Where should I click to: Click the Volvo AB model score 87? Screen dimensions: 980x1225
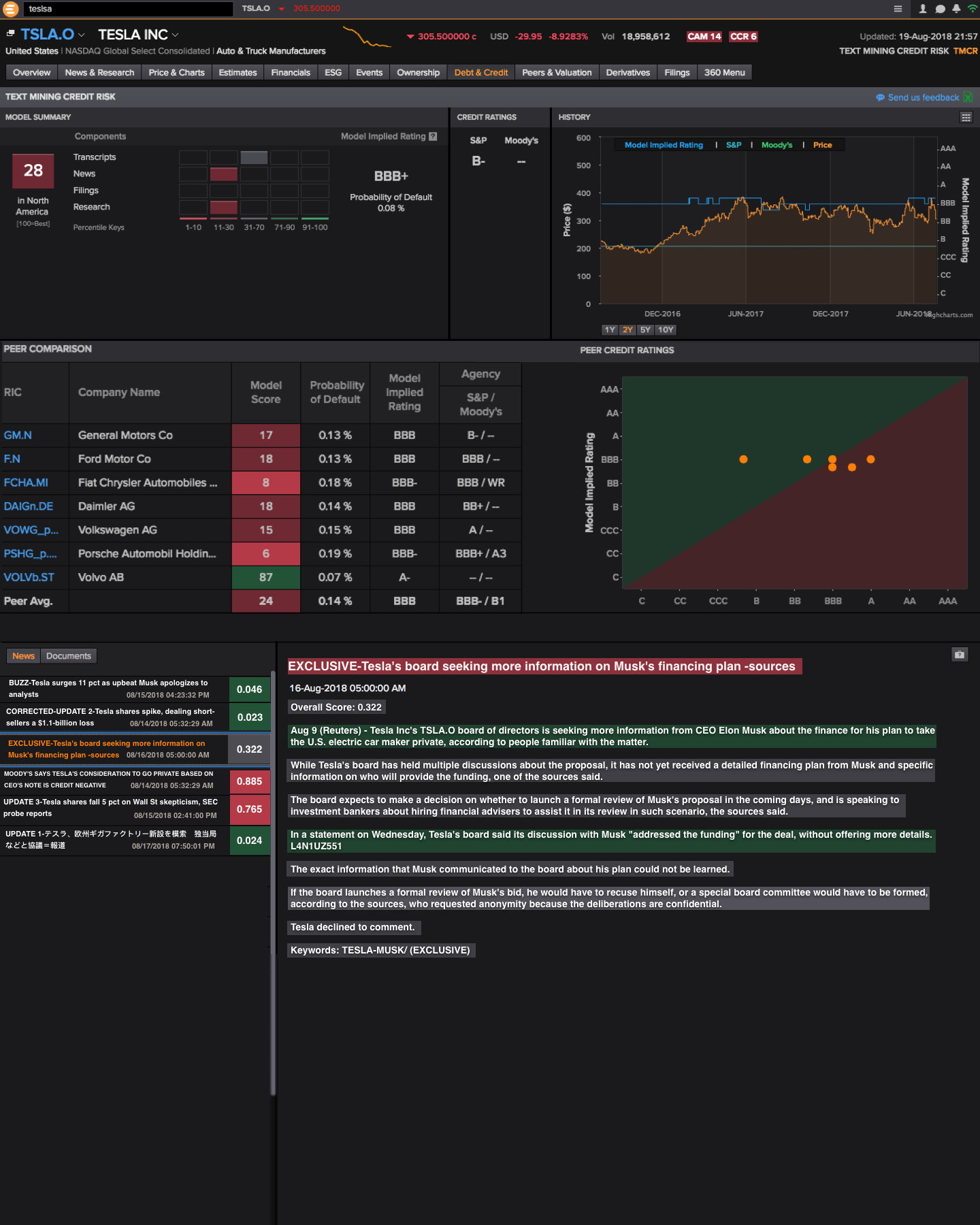coord(266,578)
